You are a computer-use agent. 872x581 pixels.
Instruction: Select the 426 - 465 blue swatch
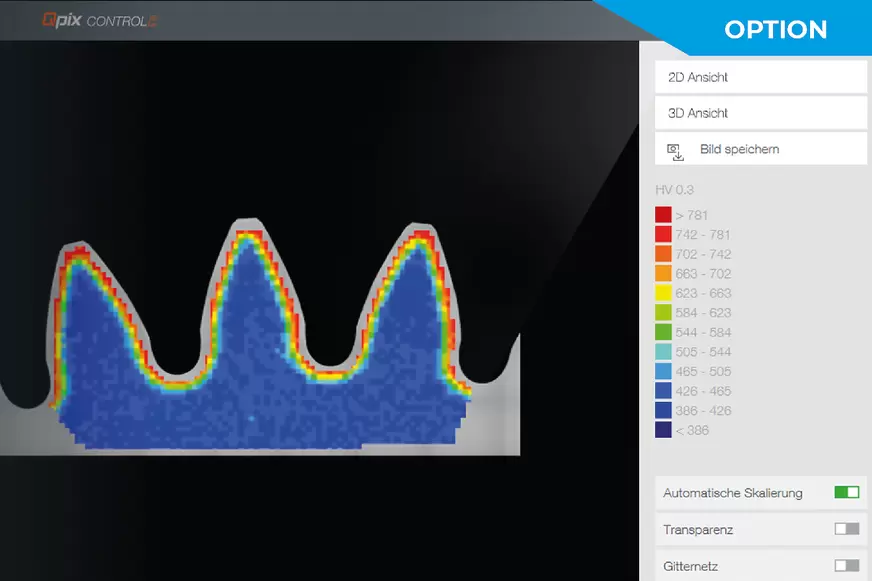663,391
